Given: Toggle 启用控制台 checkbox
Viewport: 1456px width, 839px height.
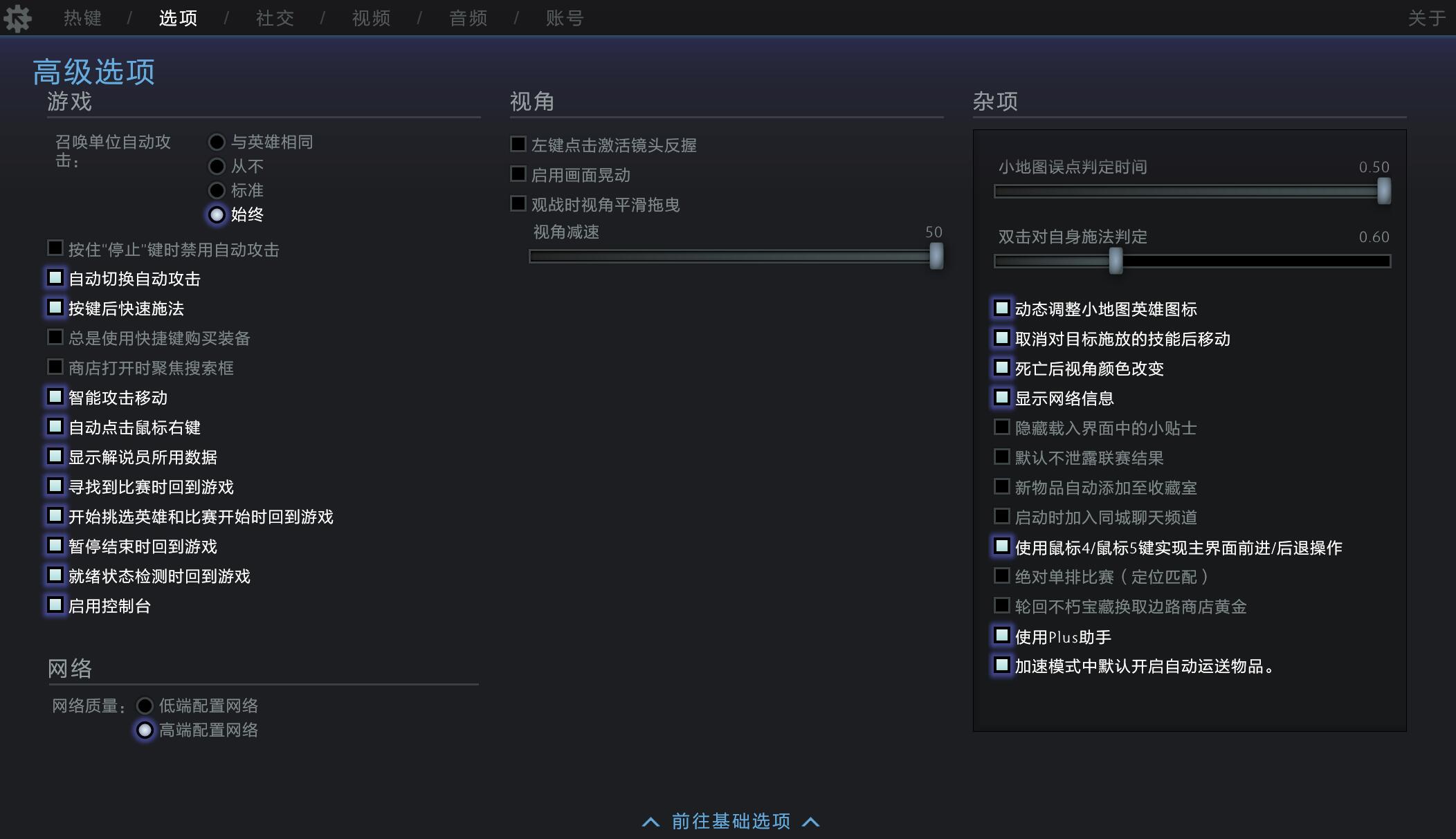Looking at the screenshot, I should click(55, 606).
